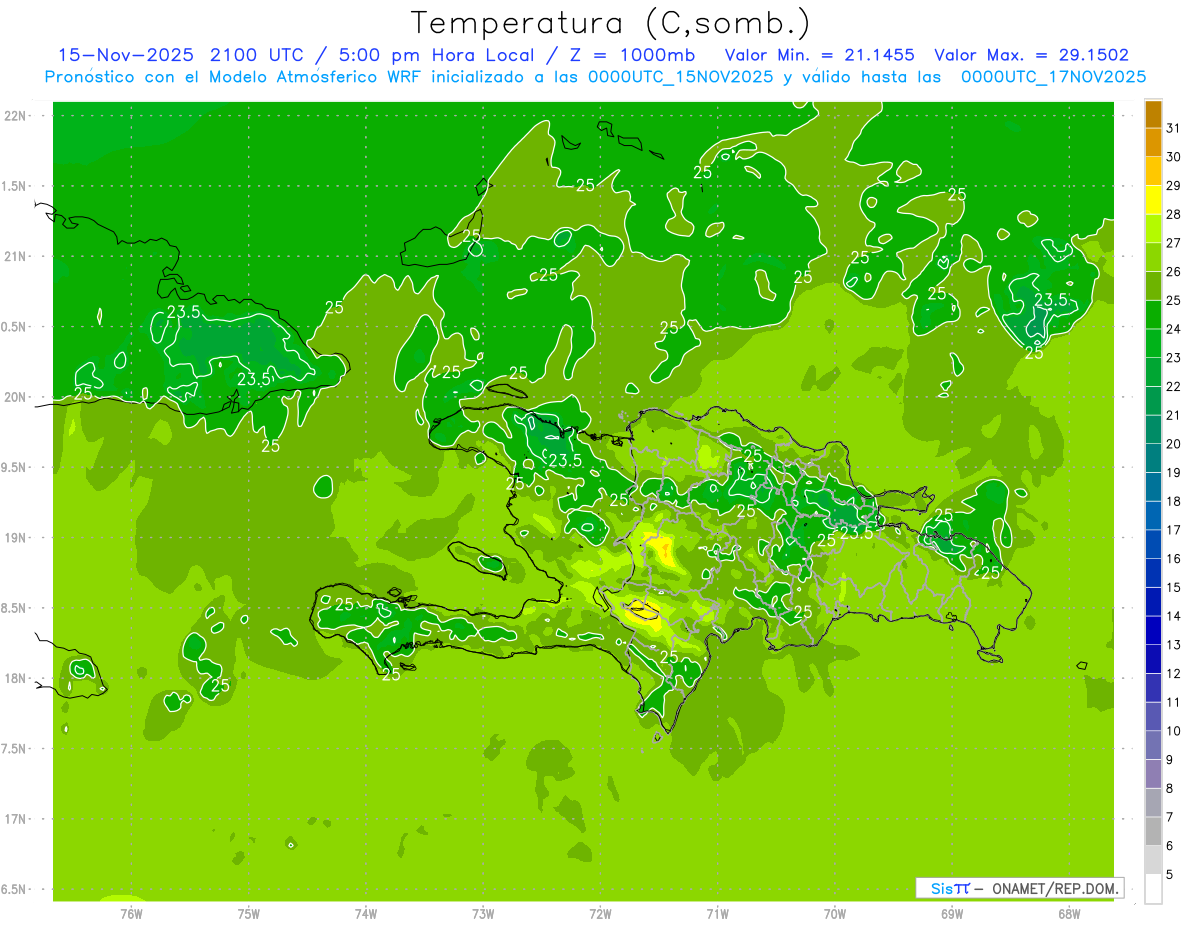Click the "75W" longitude axis label

click(249, 913)
